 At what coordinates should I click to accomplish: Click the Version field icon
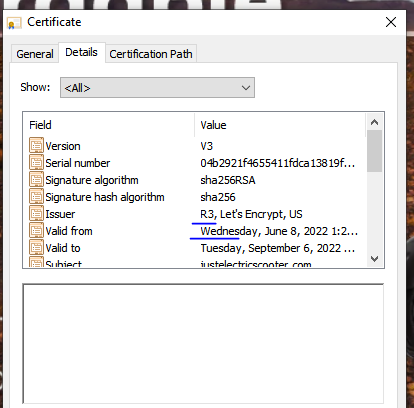[36, 145]
